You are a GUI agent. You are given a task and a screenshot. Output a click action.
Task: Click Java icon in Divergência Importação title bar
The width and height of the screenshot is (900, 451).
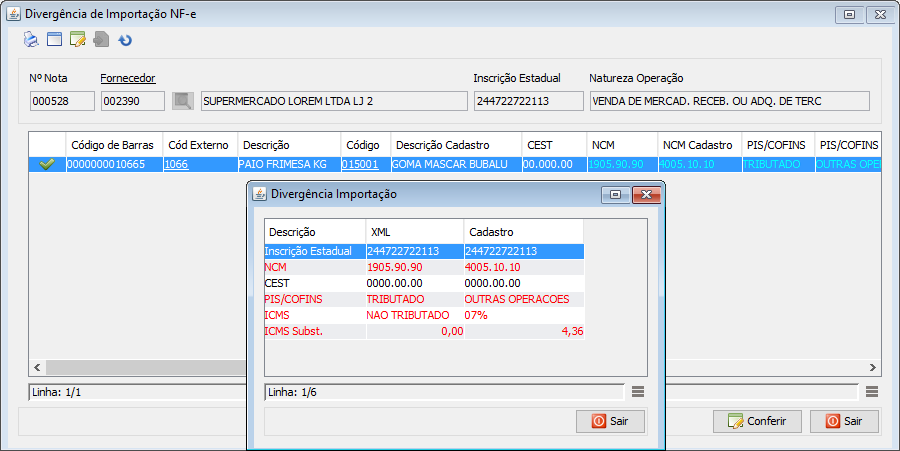pos(260,194)
